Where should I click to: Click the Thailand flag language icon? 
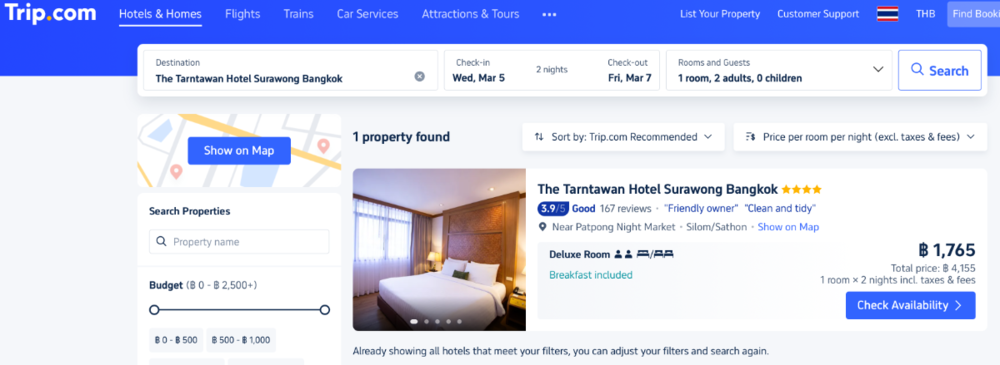tap(887, 14)
